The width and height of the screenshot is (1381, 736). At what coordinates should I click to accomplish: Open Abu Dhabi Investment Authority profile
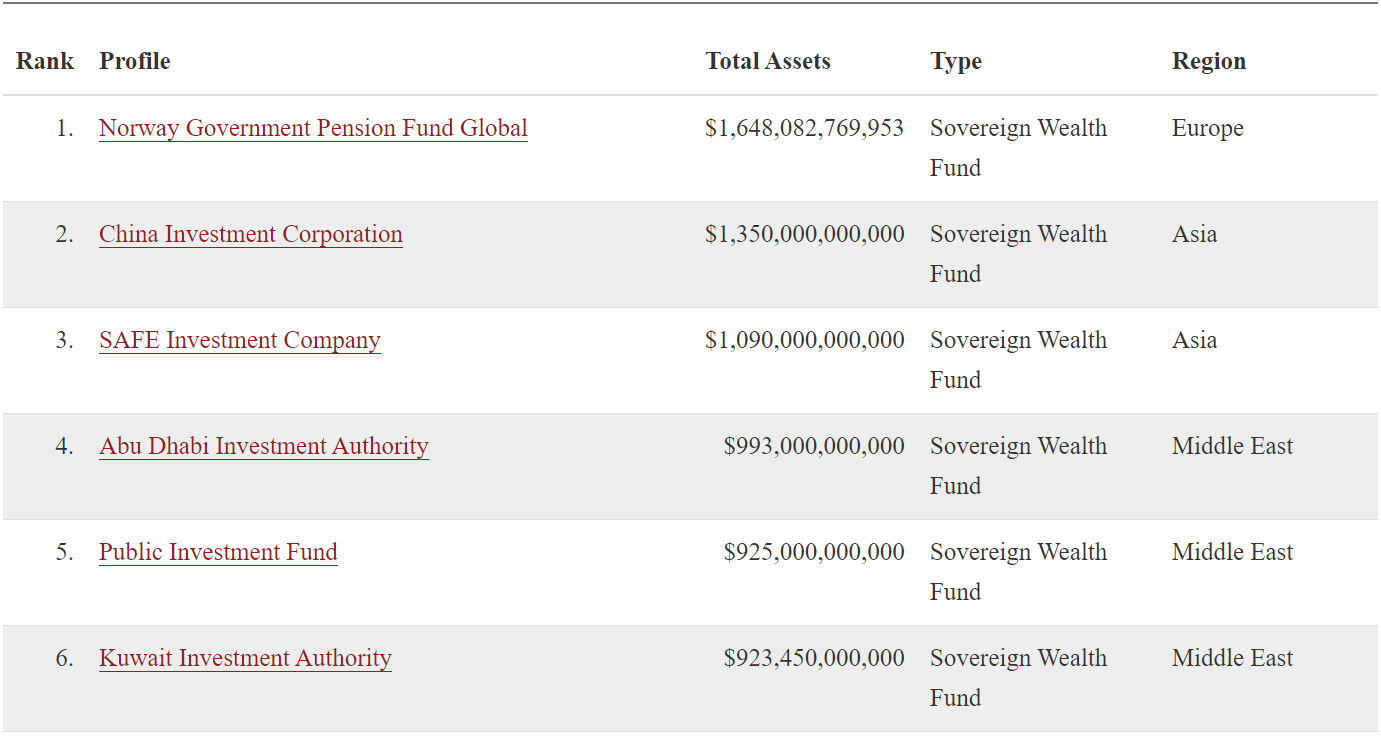(264, 446)
